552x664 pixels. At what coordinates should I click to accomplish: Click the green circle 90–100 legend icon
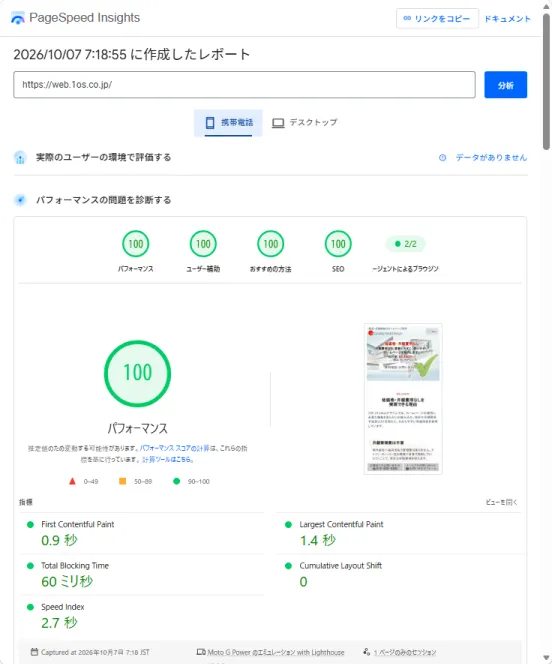pyautogui.click(x=177, y=481)
